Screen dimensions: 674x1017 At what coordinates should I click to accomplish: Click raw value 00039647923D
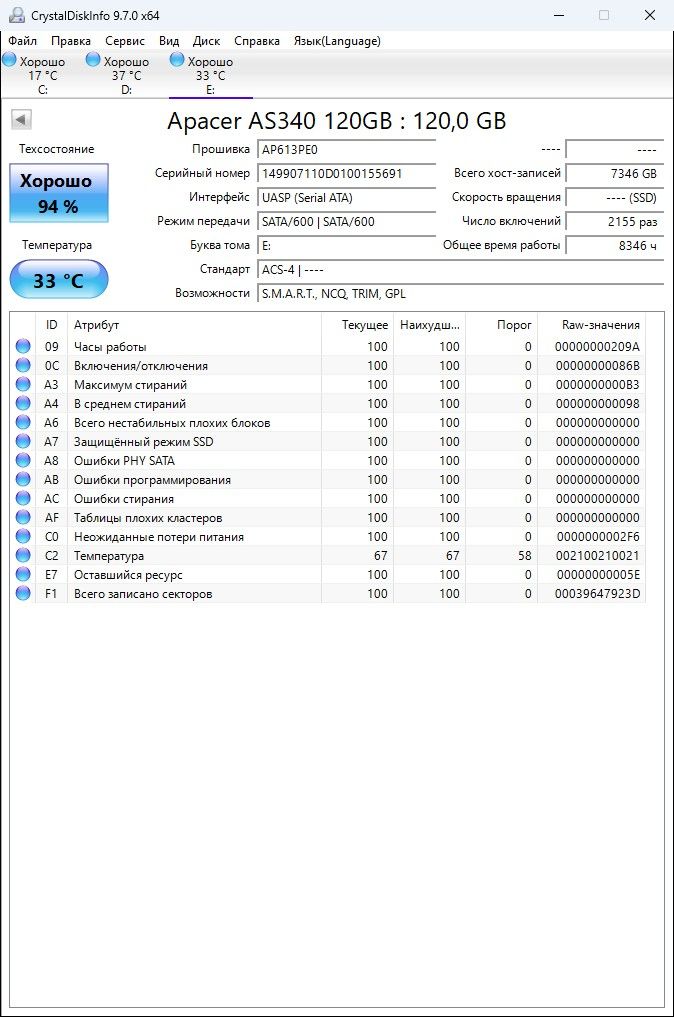click(x=597, y=593)
